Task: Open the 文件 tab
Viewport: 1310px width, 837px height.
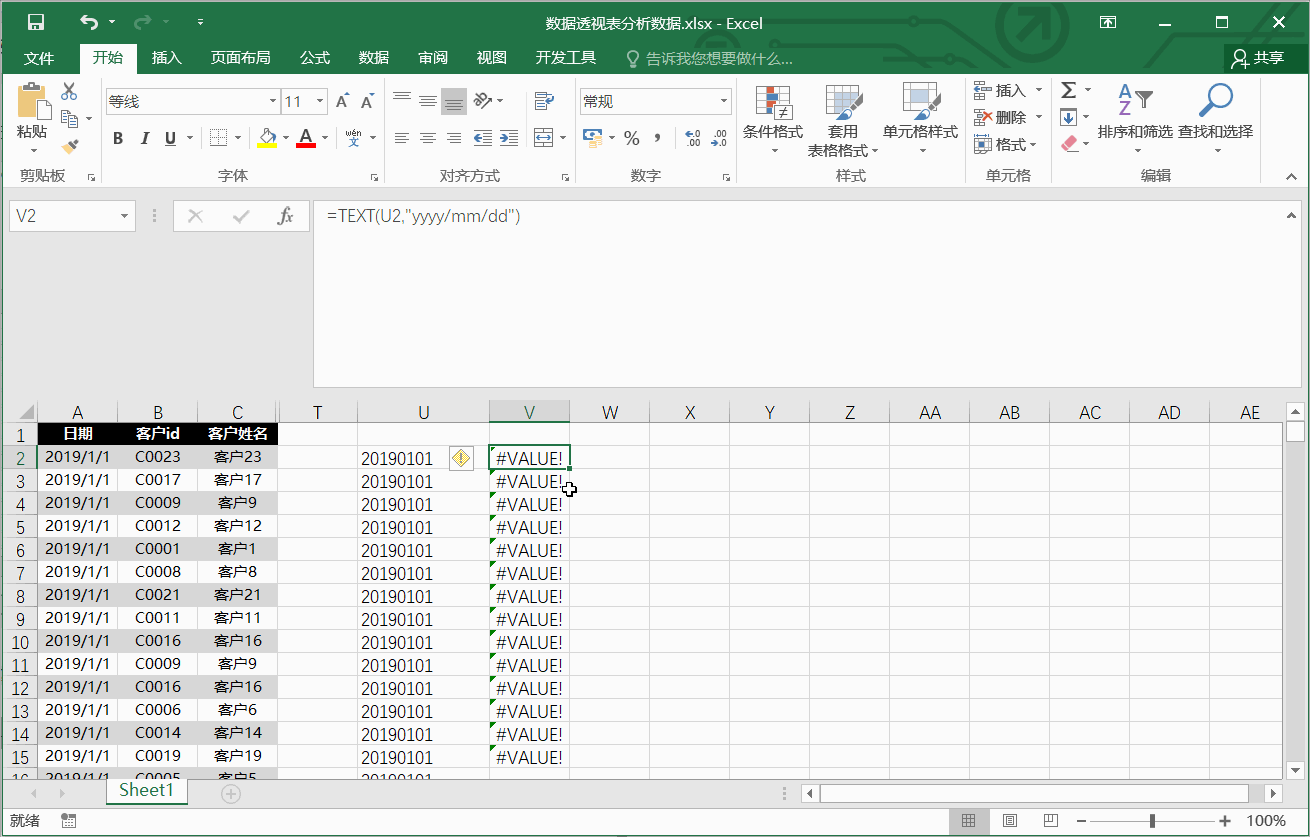Action: click(x=39, y=58)
